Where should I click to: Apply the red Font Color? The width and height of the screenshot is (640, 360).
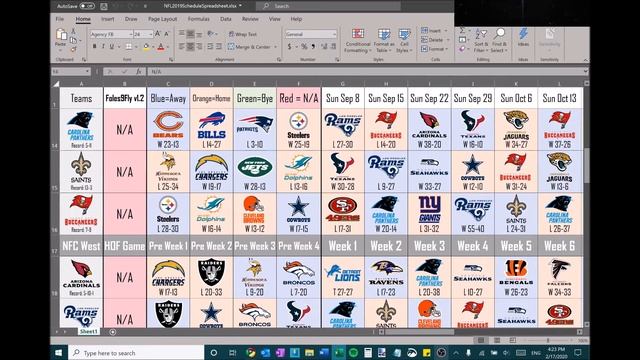point(160,47)
